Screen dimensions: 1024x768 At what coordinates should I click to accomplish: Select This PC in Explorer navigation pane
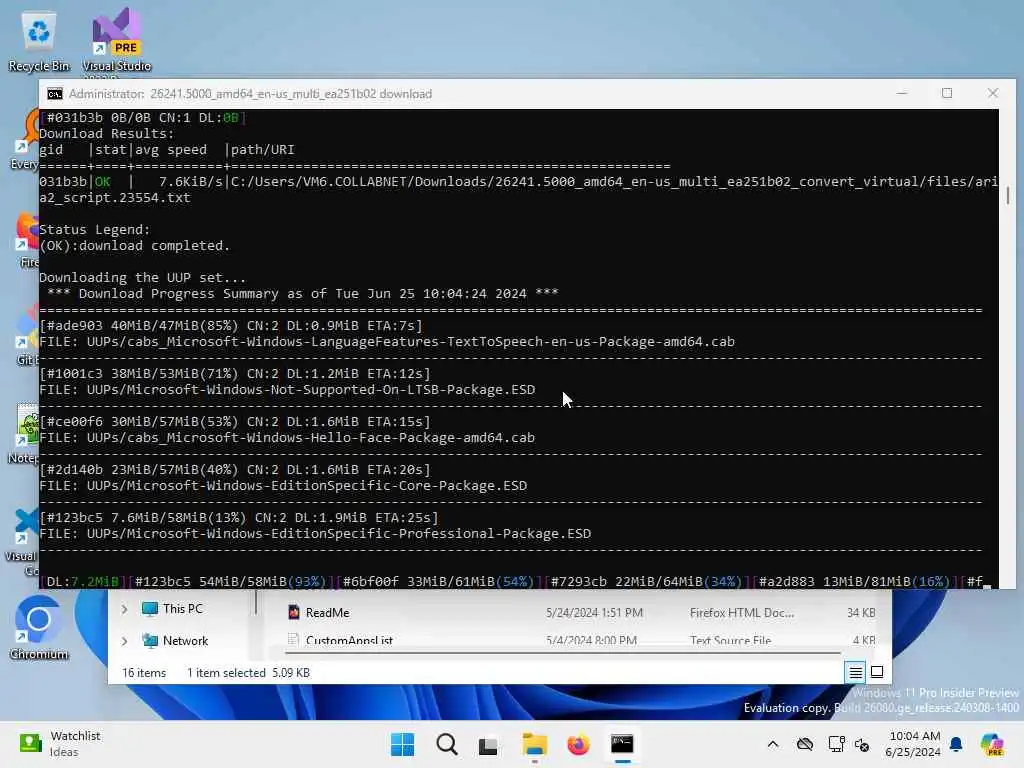pos(172,609)
